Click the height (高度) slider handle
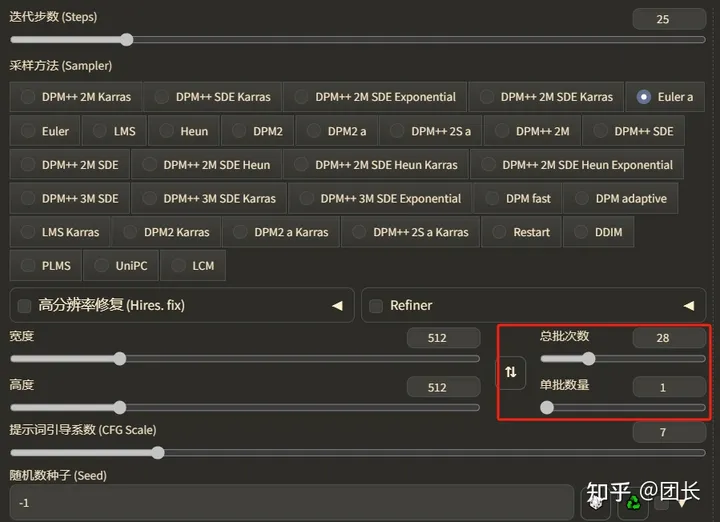 [120, 407]
